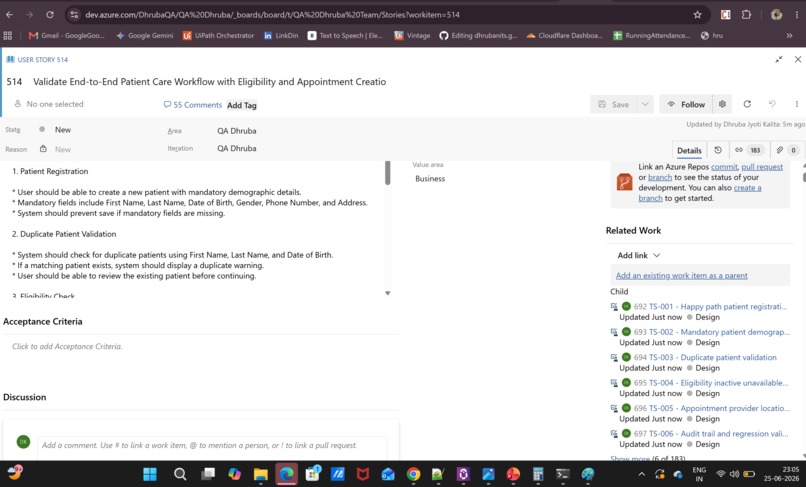The image size is (806, 487).
Task: Click the Save button
Action: (x=613, y=104)
